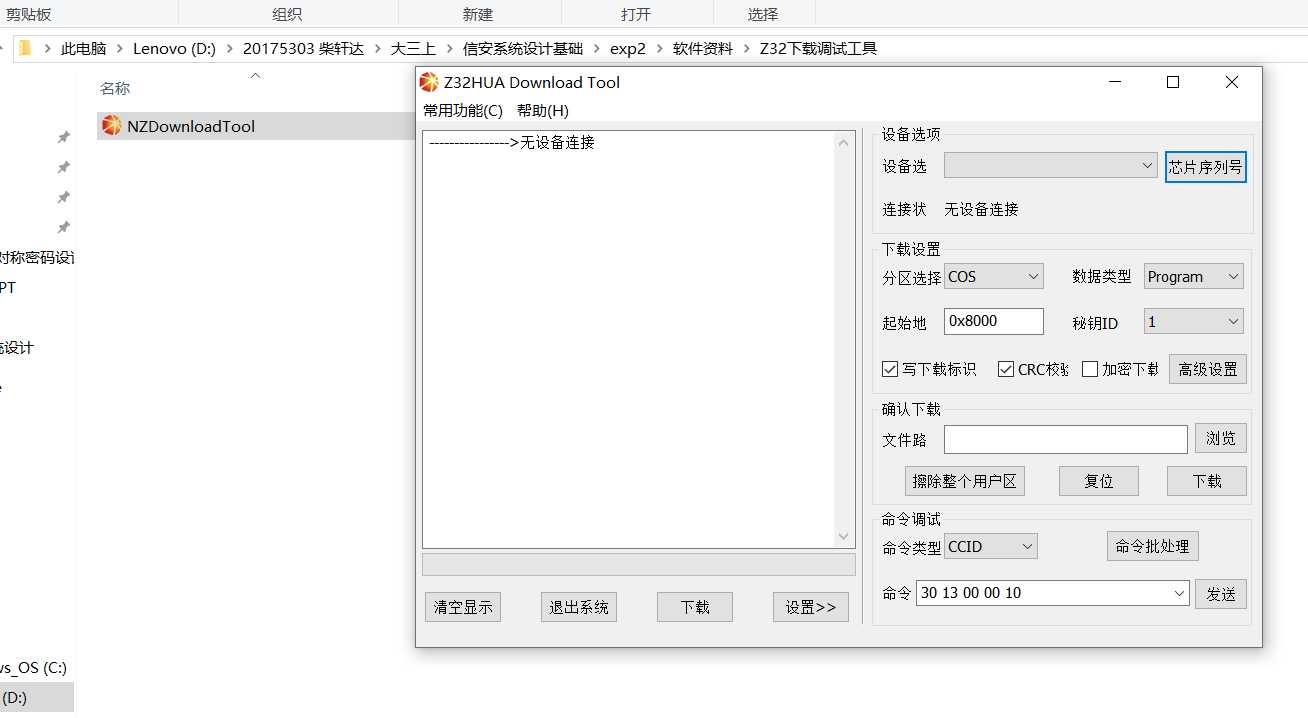Click the 芯片序列号 button
The image size is (1308, 718).
1206,167
